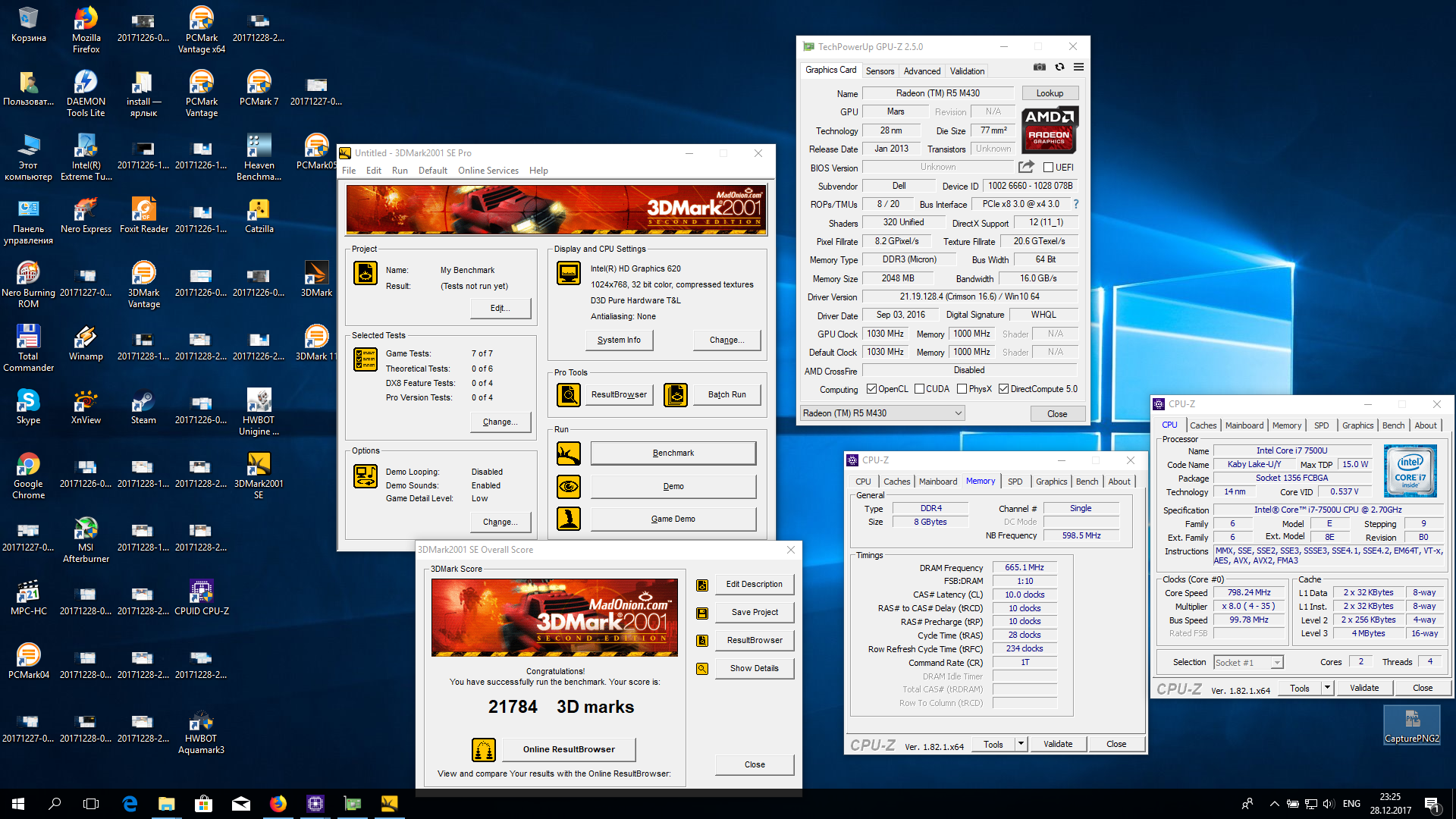Toggle the UEFI checkbox in GPU-Z
Screen dimensions: 1456x819
point(1048,168)
